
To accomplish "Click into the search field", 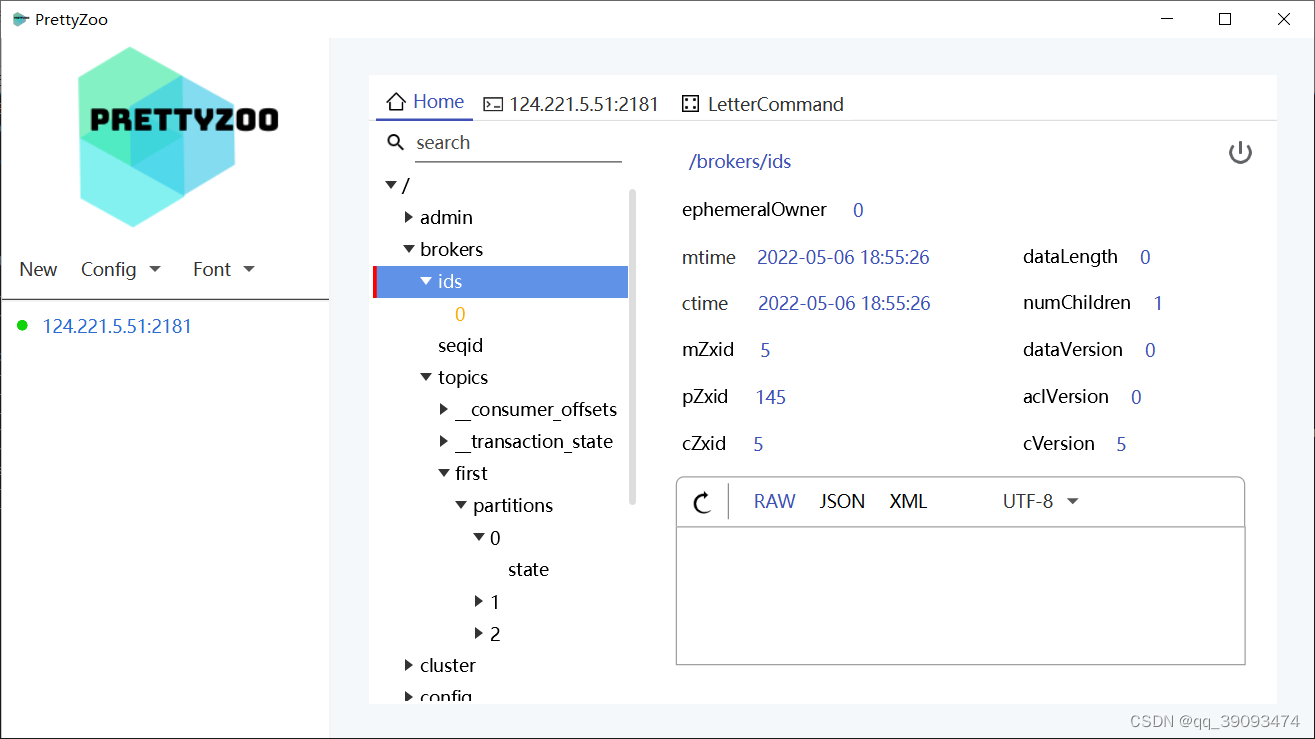I will point(518,143).
